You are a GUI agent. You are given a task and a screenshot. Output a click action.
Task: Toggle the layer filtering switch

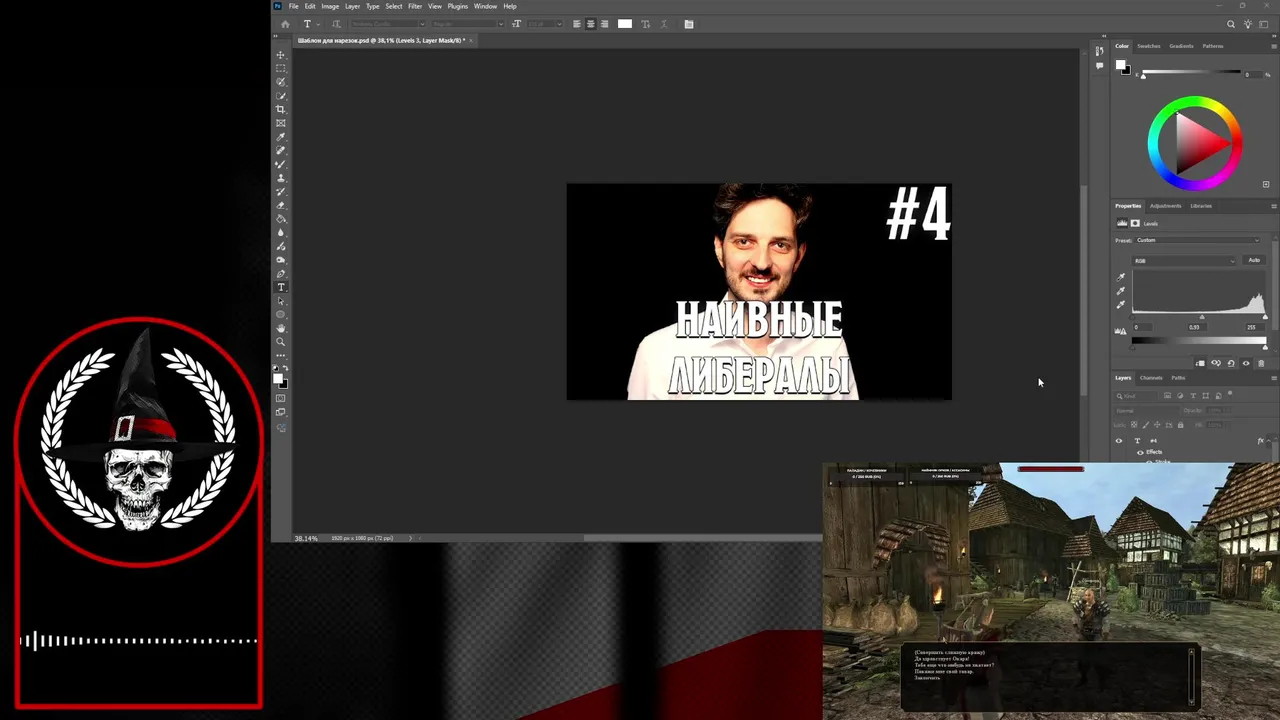tap(1230, 394)
